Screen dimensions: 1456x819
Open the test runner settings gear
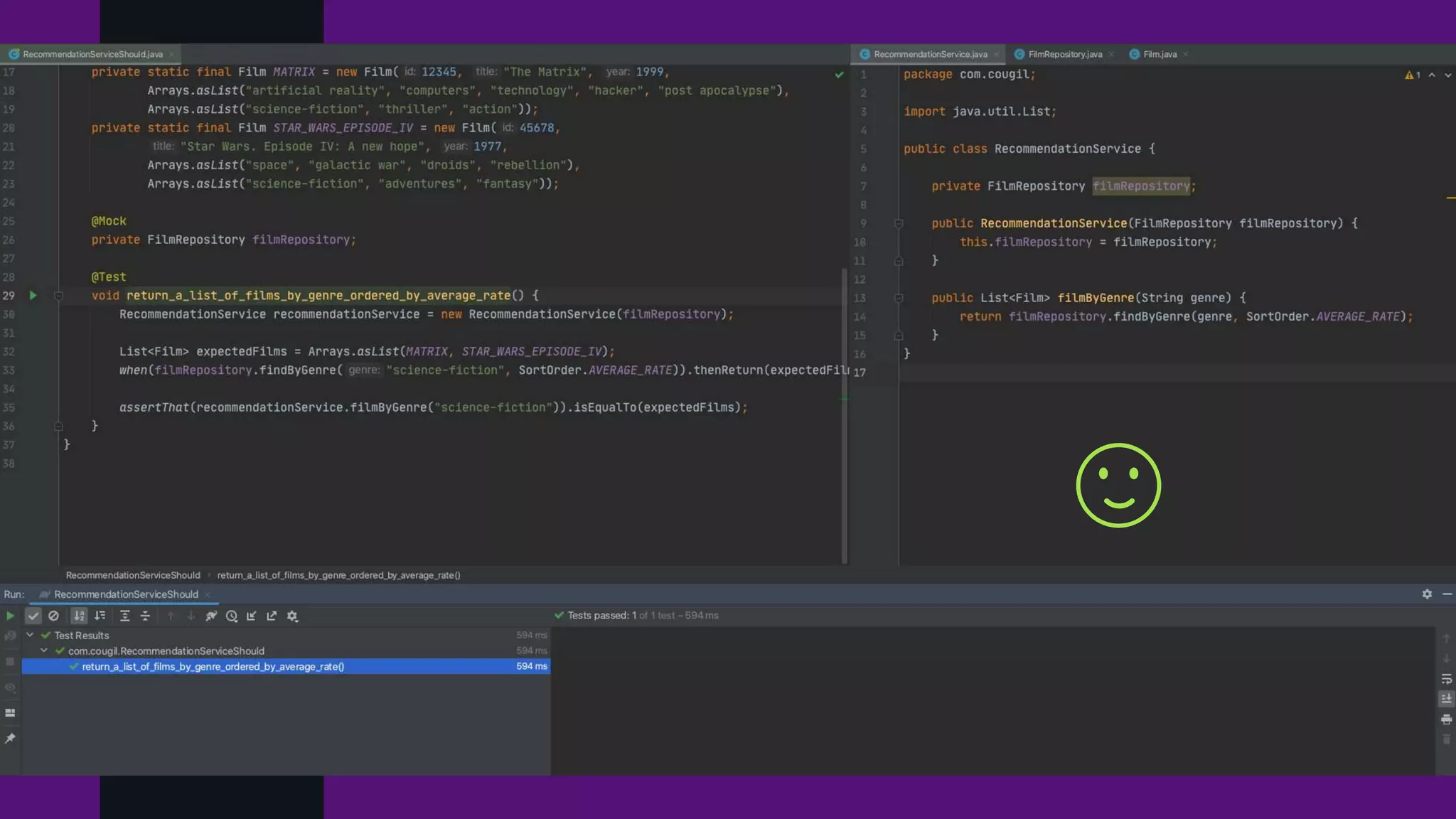tap(292, 616)
